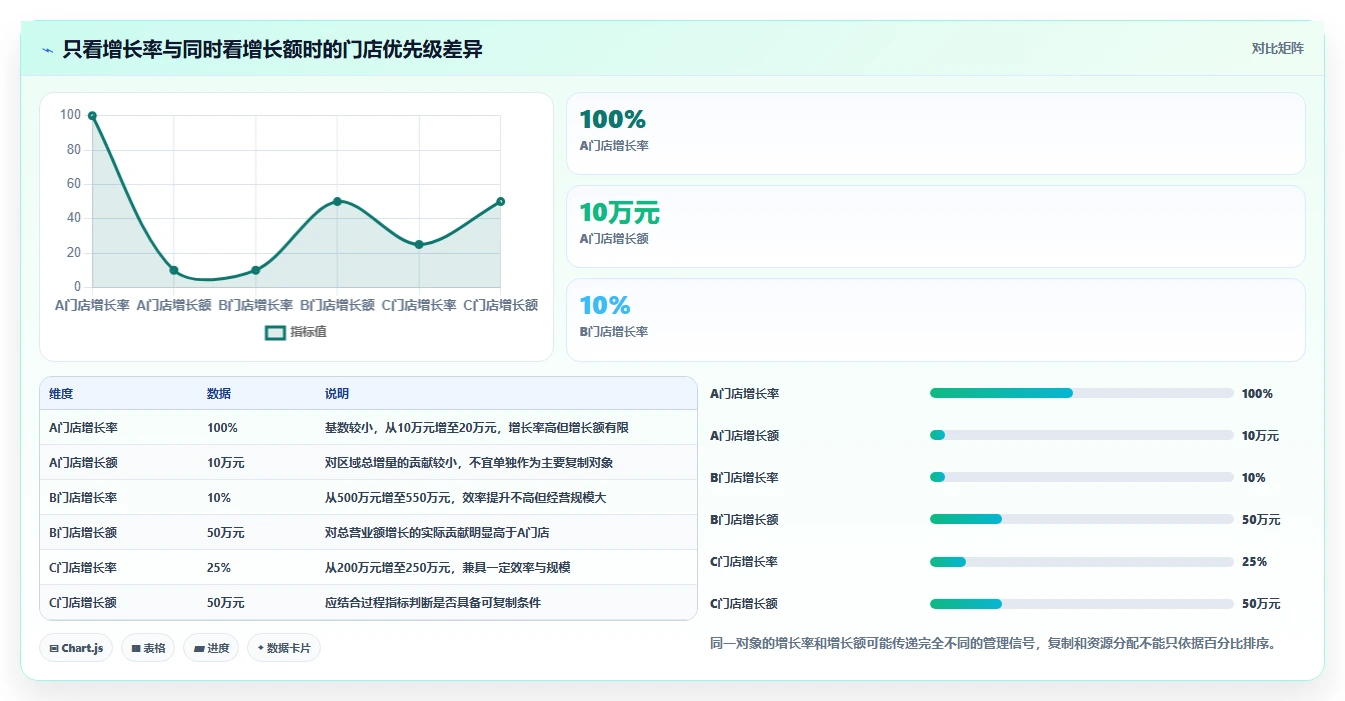Screen dimensions: 1345x701
Task: Click the footer note about 管理信号
Action: (x=993, y=643)
